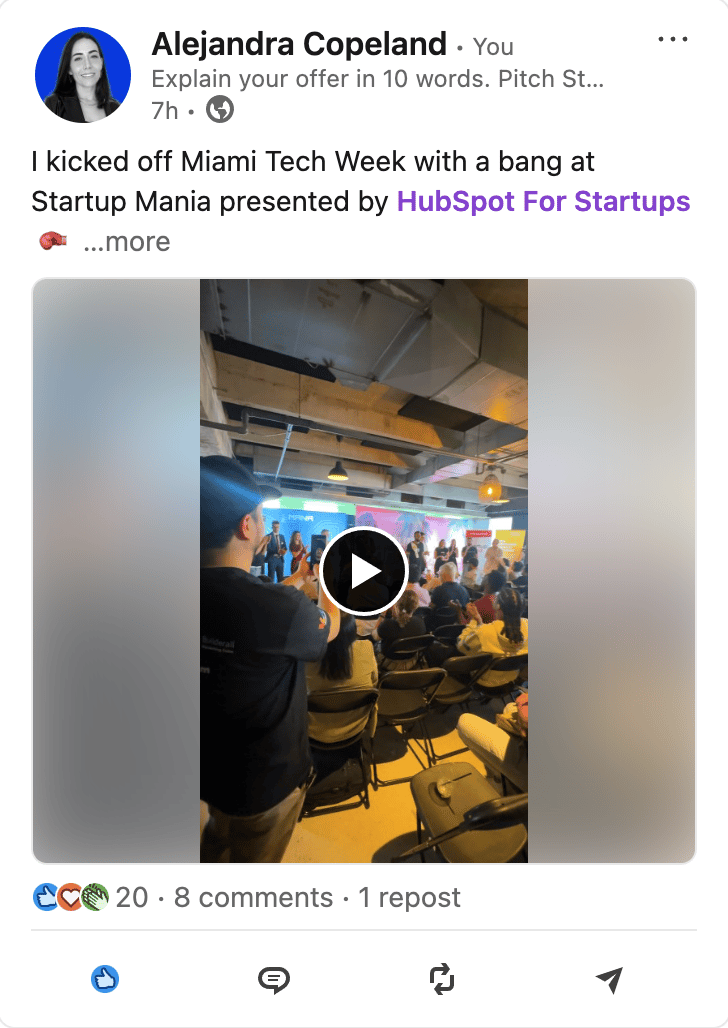
Task: Click the boxing glove emoji
Action: 53,241
